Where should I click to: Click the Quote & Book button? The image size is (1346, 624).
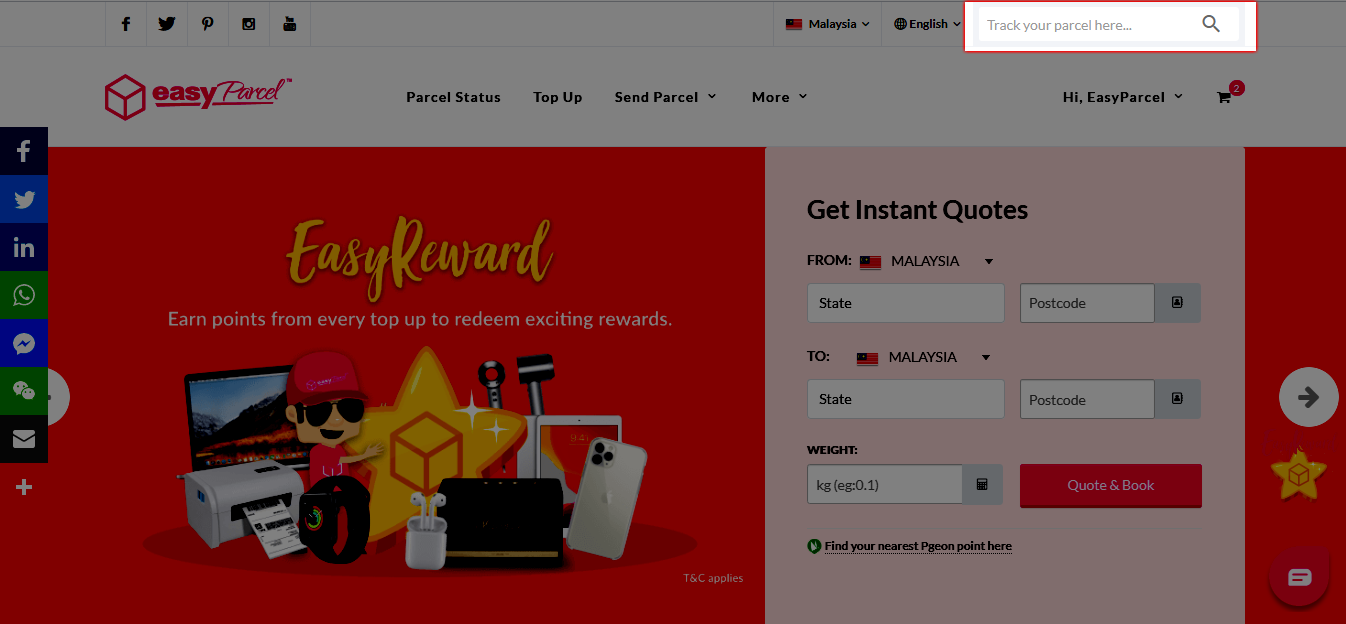[1110, 484]
